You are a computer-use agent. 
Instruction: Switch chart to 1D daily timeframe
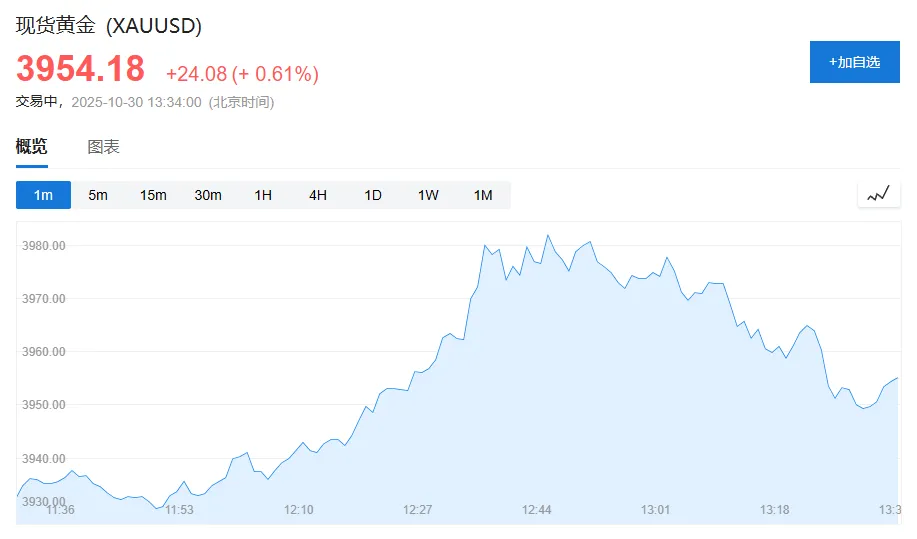[373, 195]
